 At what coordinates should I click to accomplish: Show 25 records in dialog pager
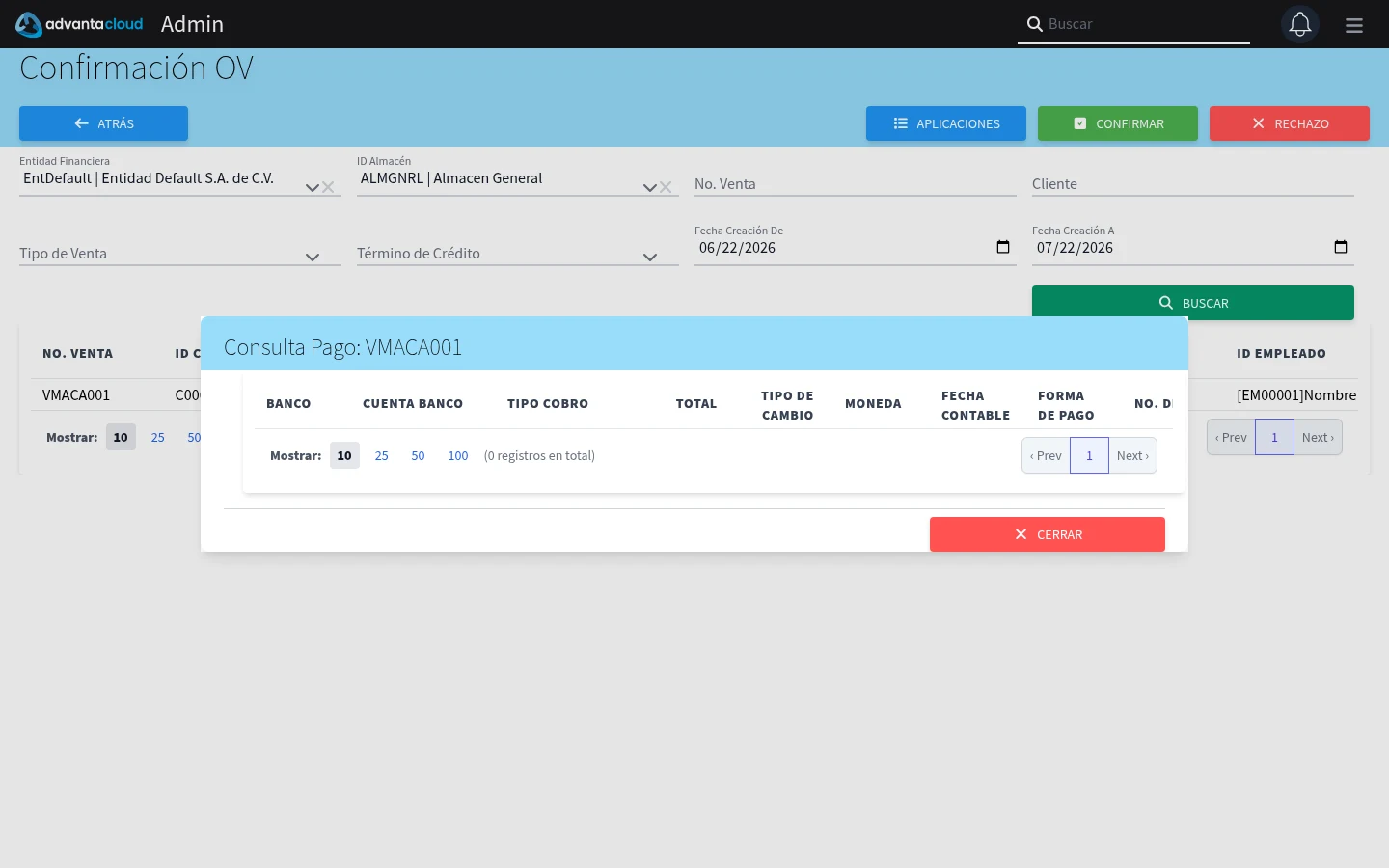pos(381,455)
